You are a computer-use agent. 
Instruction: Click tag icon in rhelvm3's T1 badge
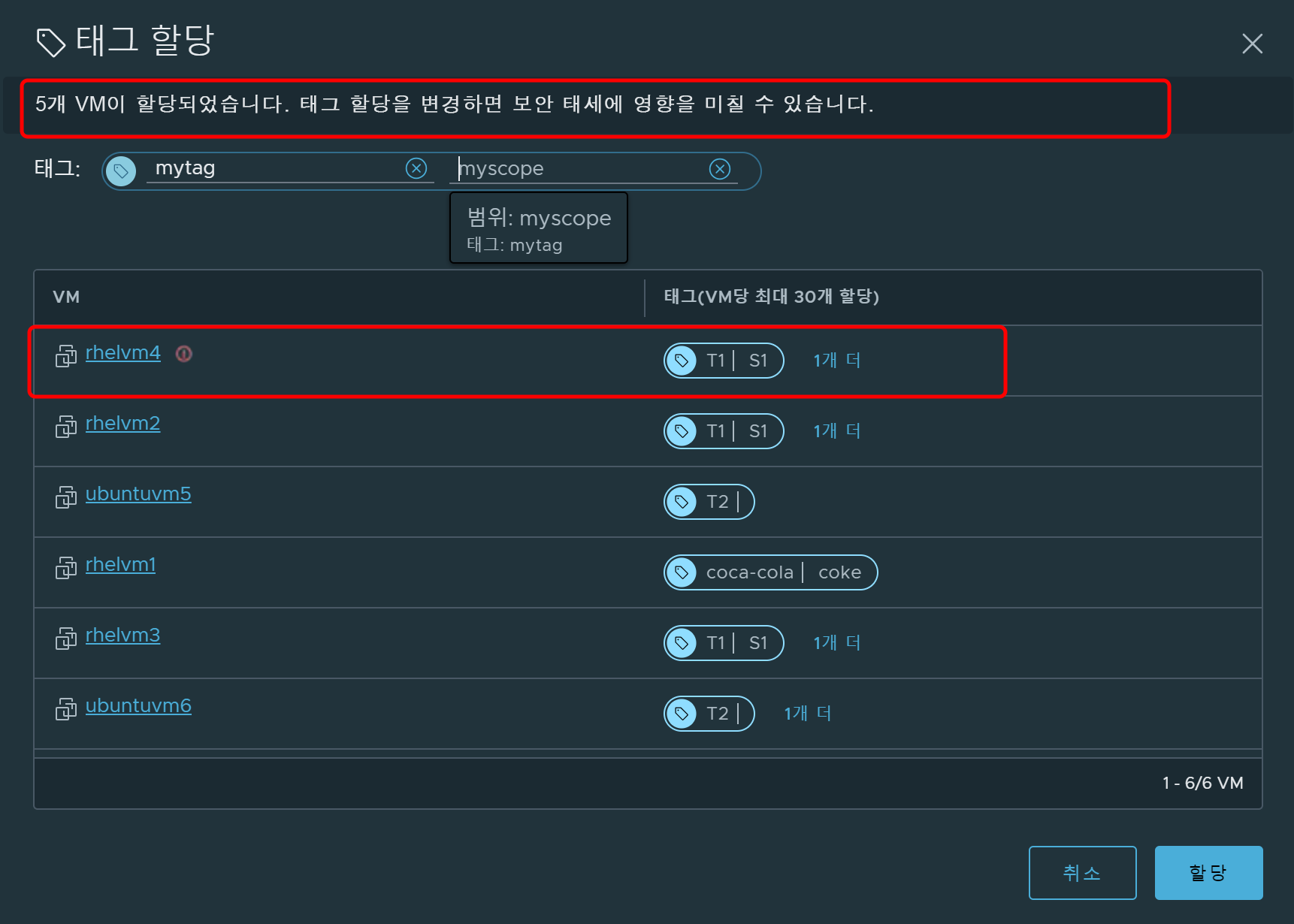(x=682, y=643)
